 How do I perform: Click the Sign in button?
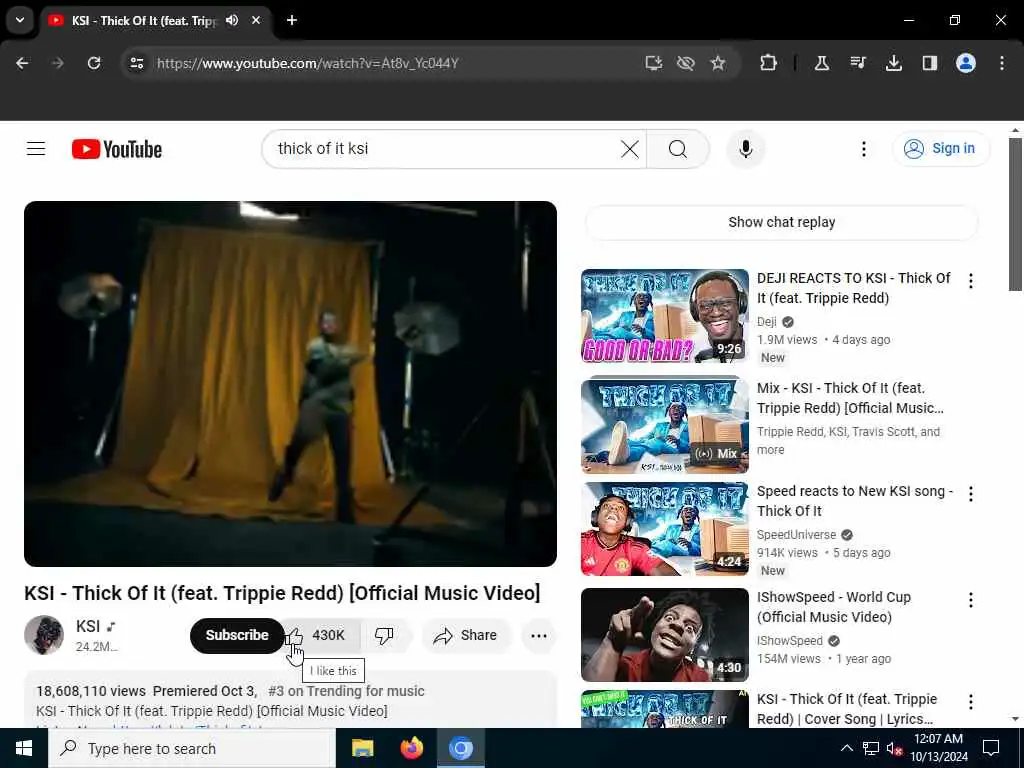click(x=941, y=149)
